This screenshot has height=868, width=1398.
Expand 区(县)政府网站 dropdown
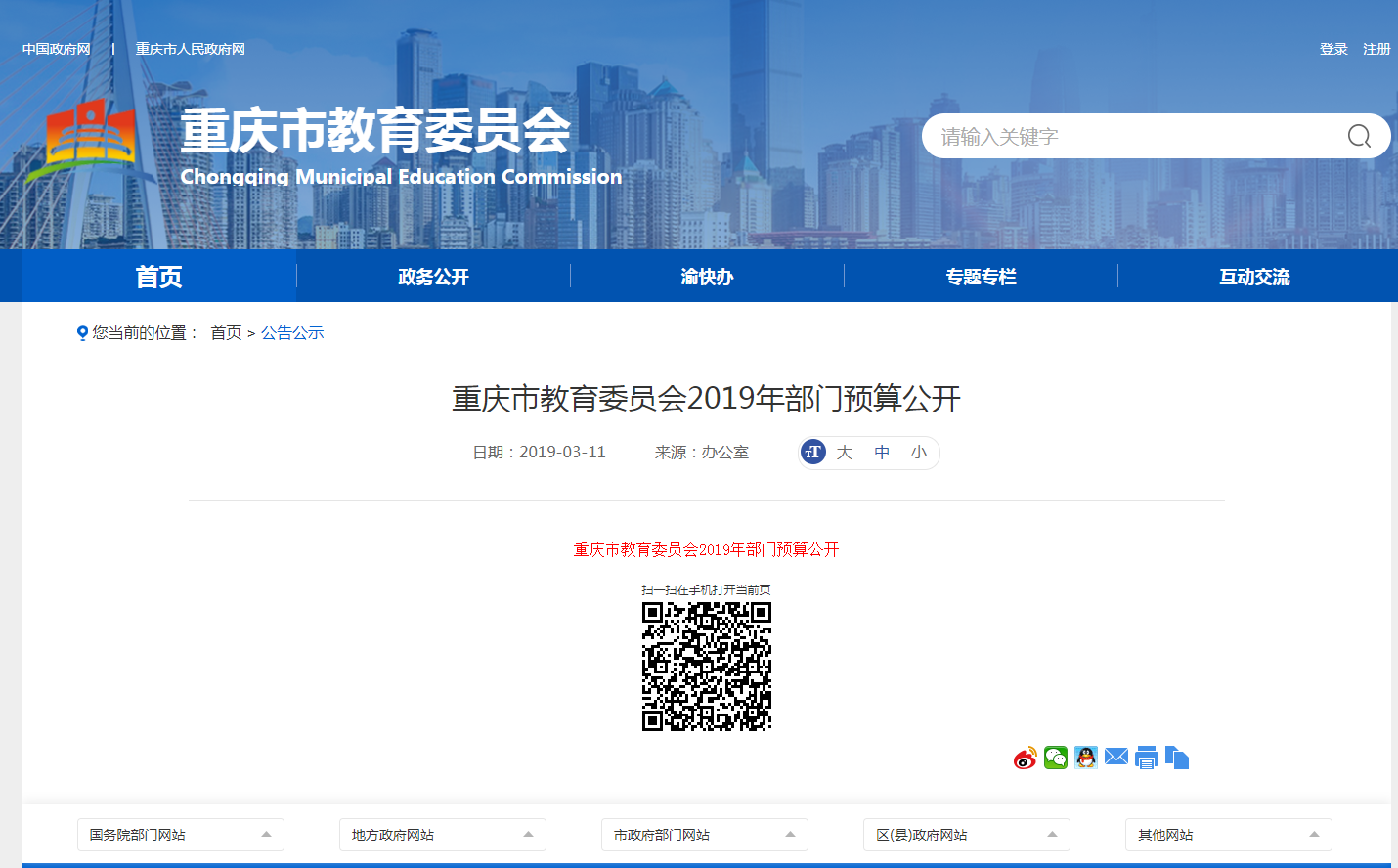[967, 835]
